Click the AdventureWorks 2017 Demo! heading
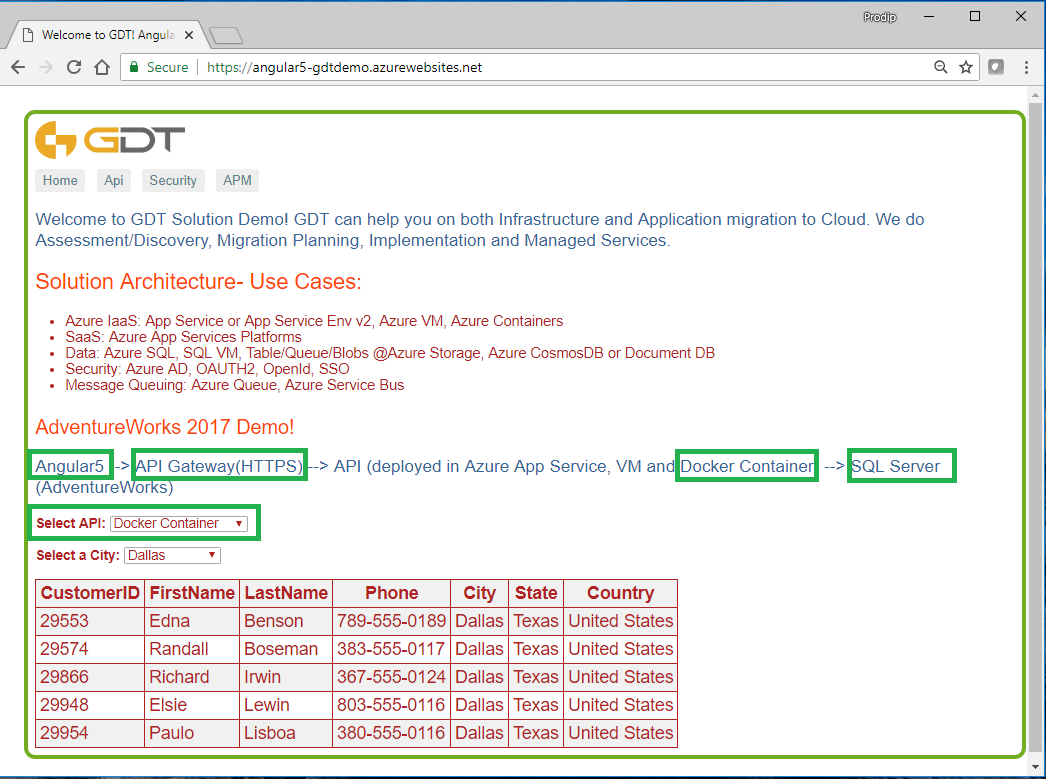The image size is (1046, 779). [x=165, y=427]
